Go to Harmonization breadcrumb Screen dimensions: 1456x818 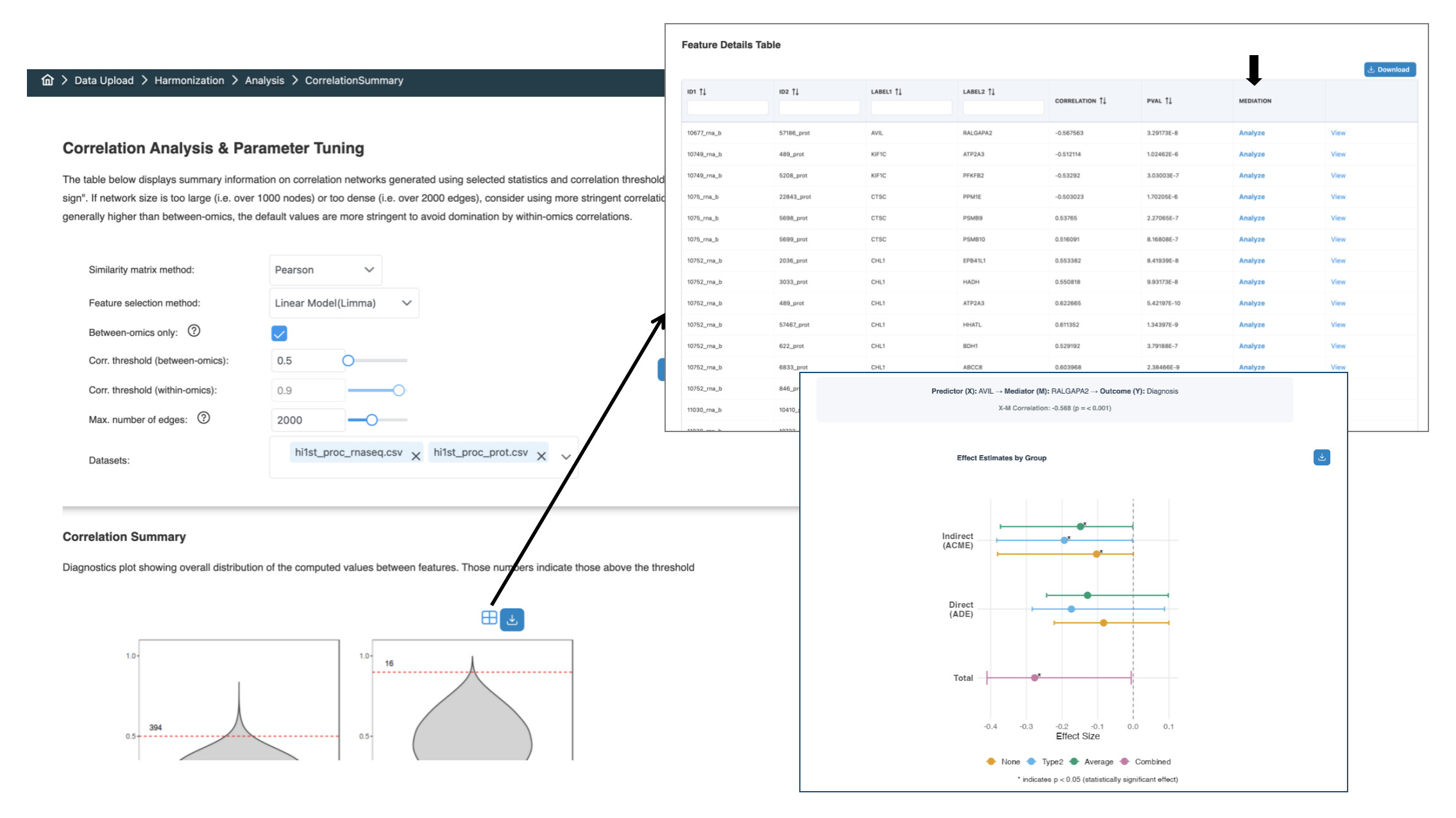[x=189, y=80]
